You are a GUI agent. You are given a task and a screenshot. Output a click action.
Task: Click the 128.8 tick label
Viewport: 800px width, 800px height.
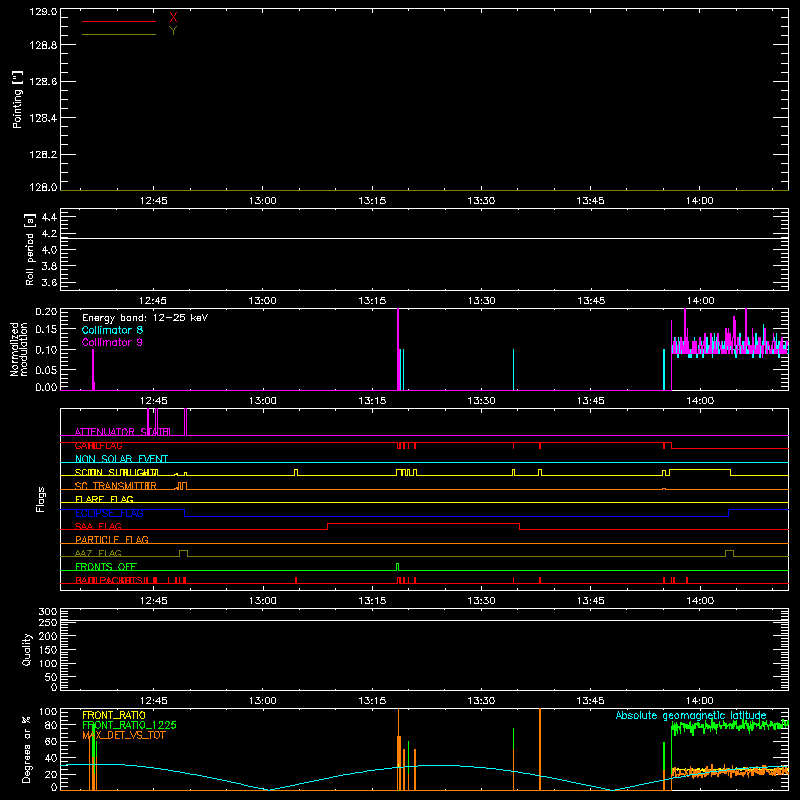tap(43, 45)
